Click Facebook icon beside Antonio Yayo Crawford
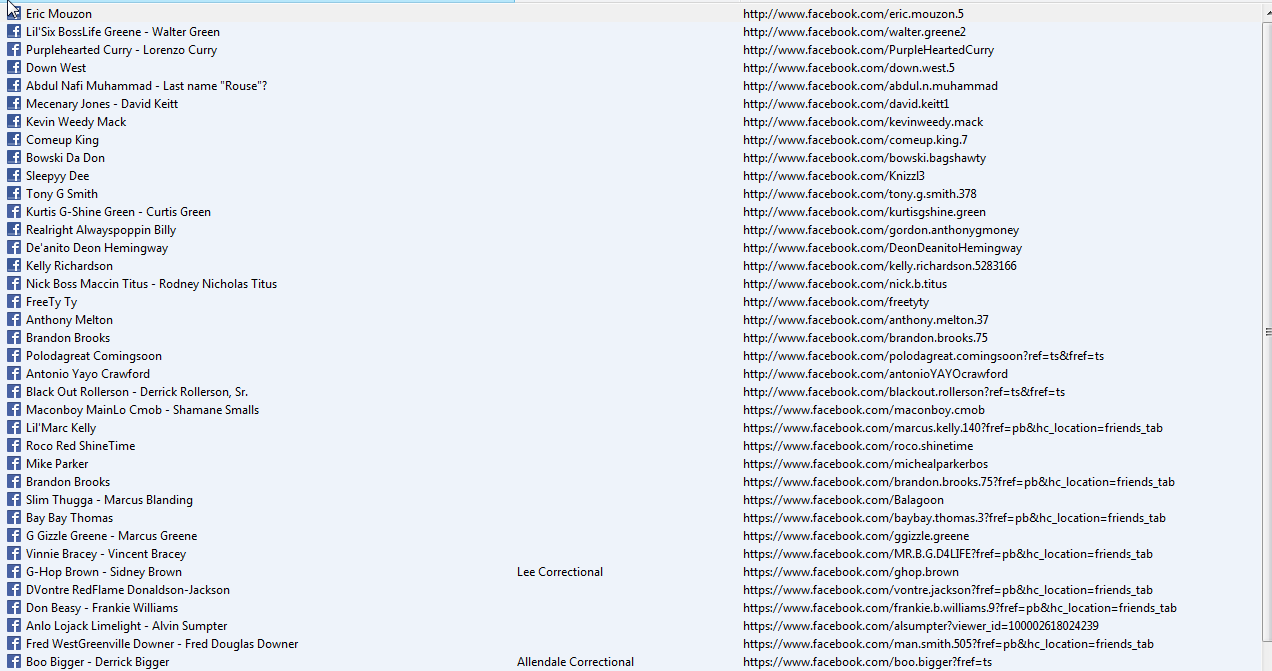Screen dimensions: 1272x671 (x=14, y=374)
